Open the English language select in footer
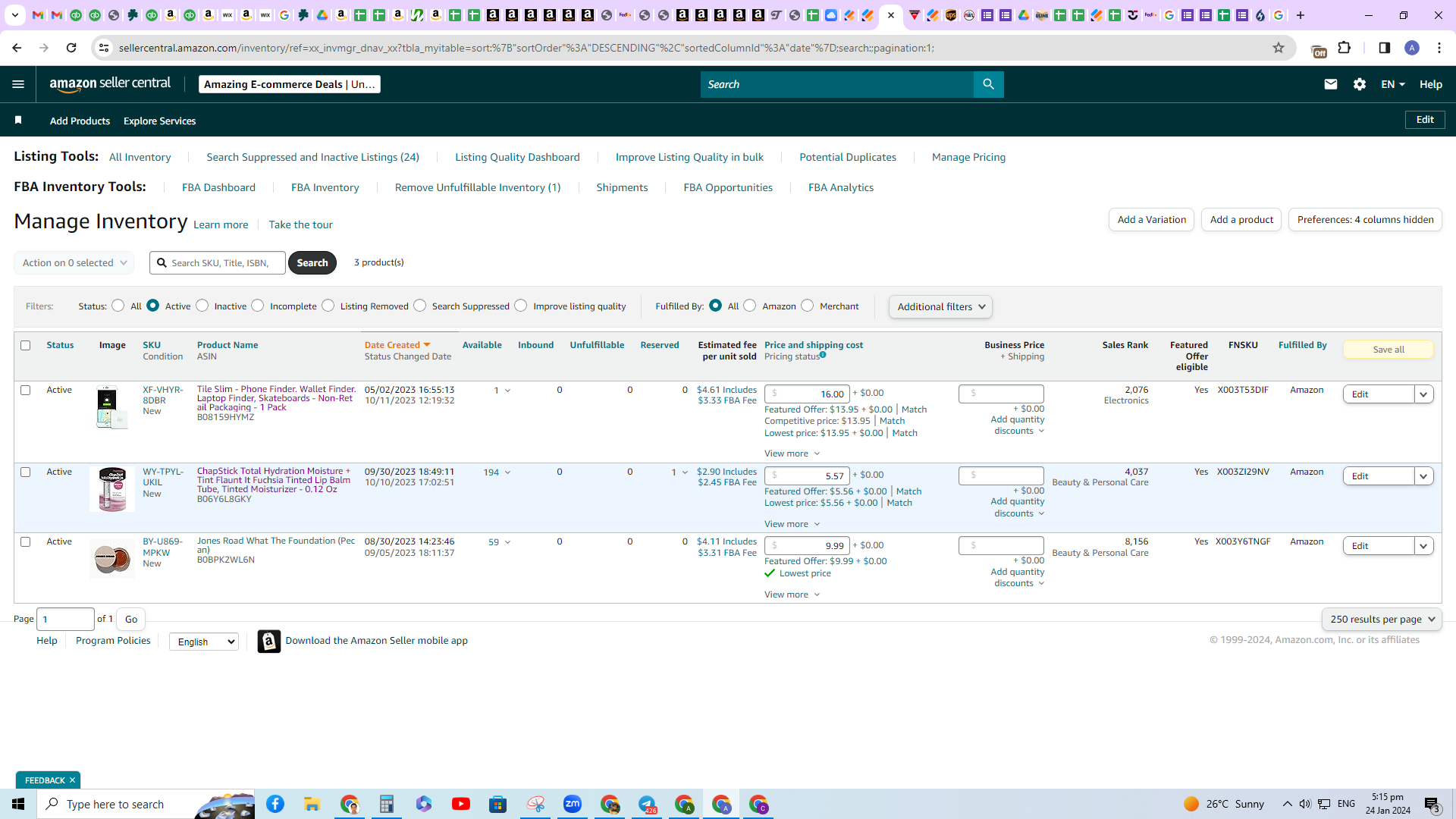 (x=203, y=642)
